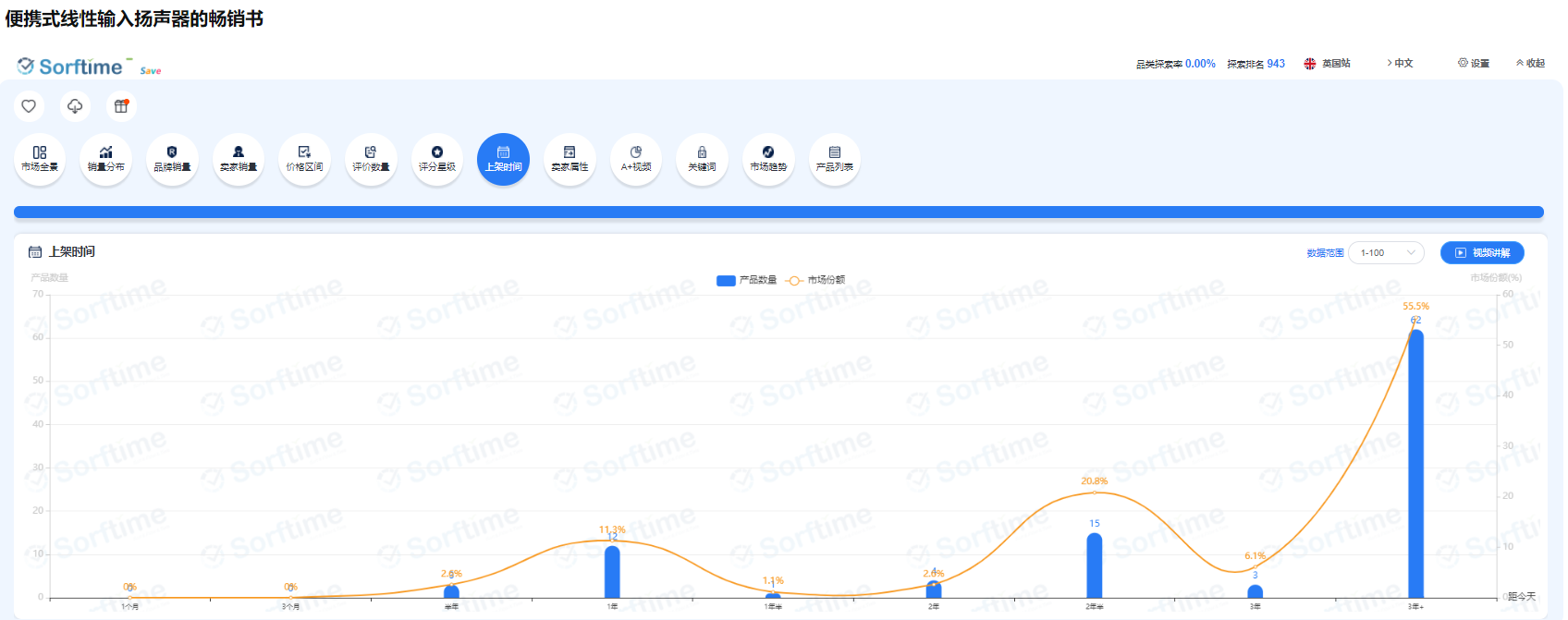
Task: Open 品牌销量 brand sales view
Action: (x=172, y=159)
